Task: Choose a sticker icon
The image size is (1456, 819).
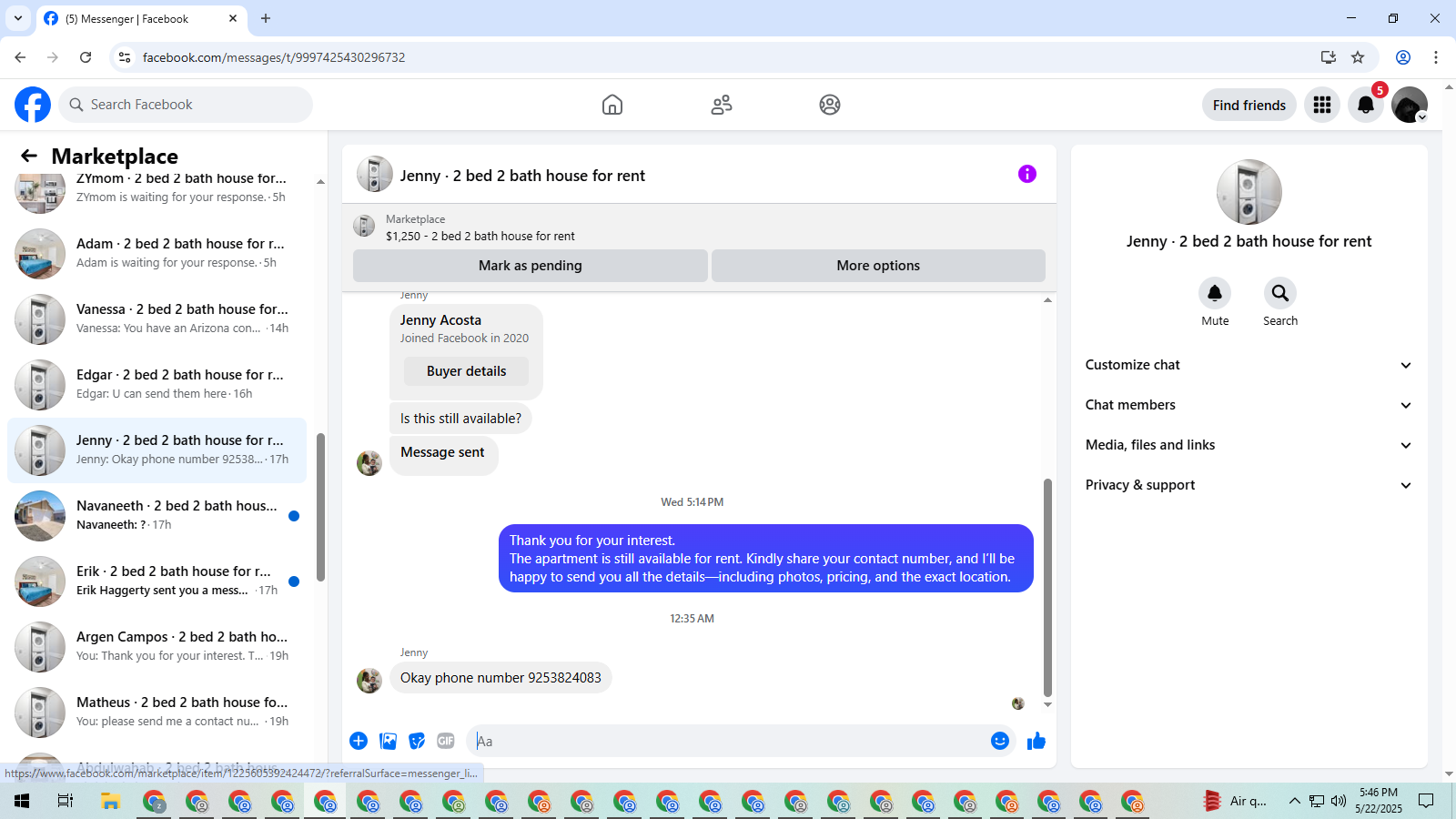Action: (417, 741)
